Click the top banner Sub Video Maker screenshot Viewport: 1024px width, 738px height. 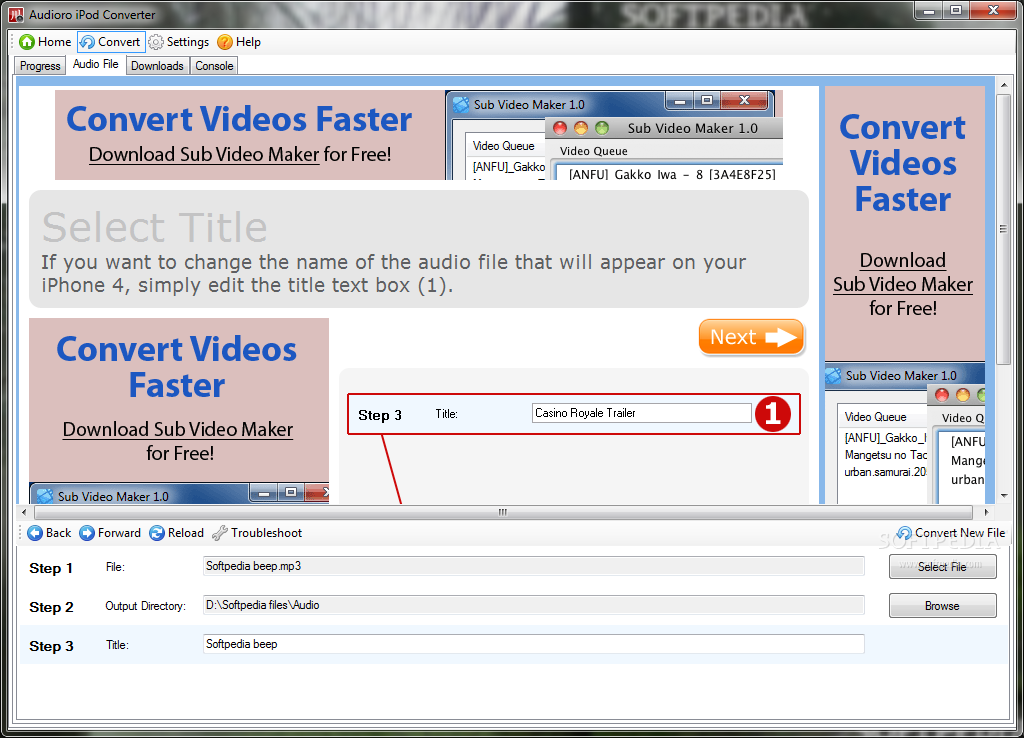(614, 135)
